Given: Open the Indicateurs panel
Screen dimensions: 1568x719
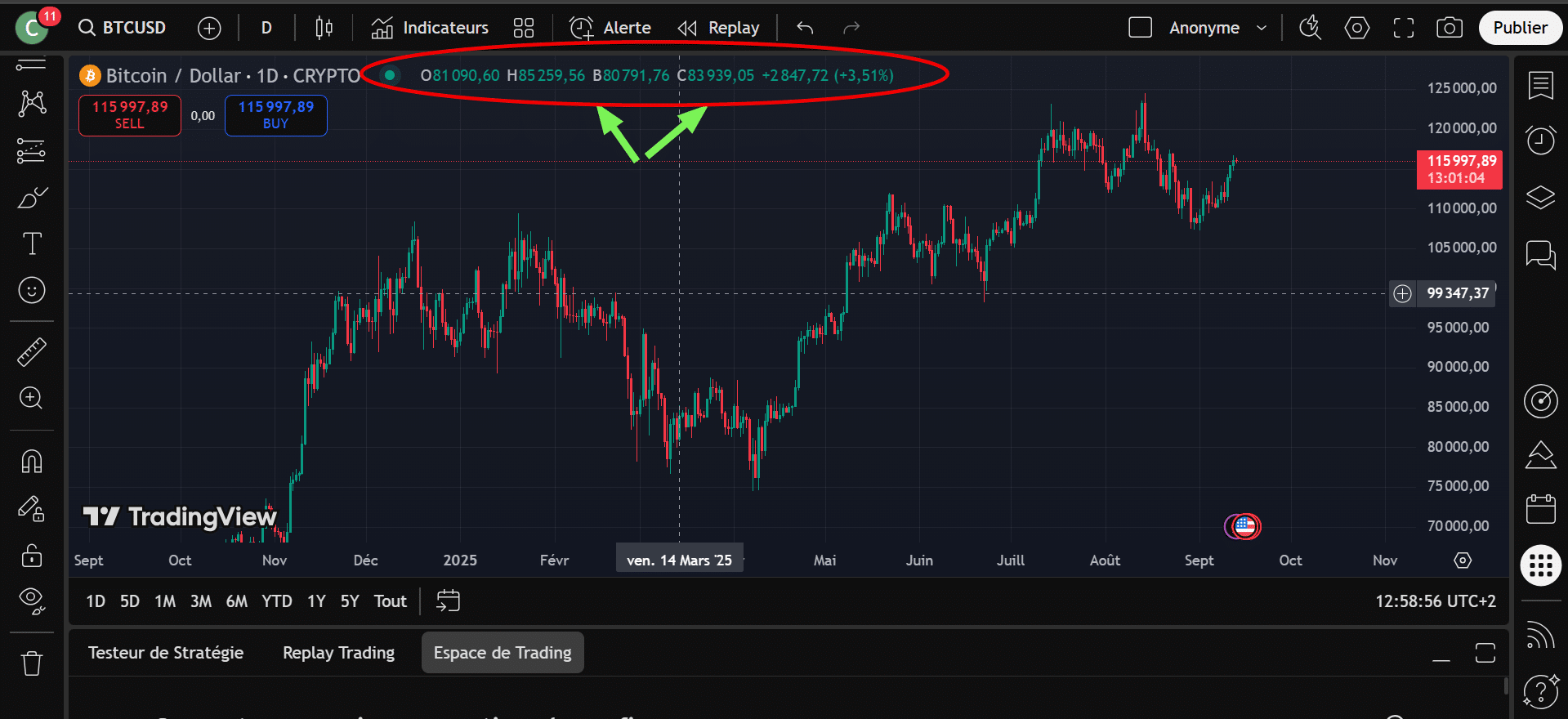Looking at the screenshot, I should click(430, 28).
